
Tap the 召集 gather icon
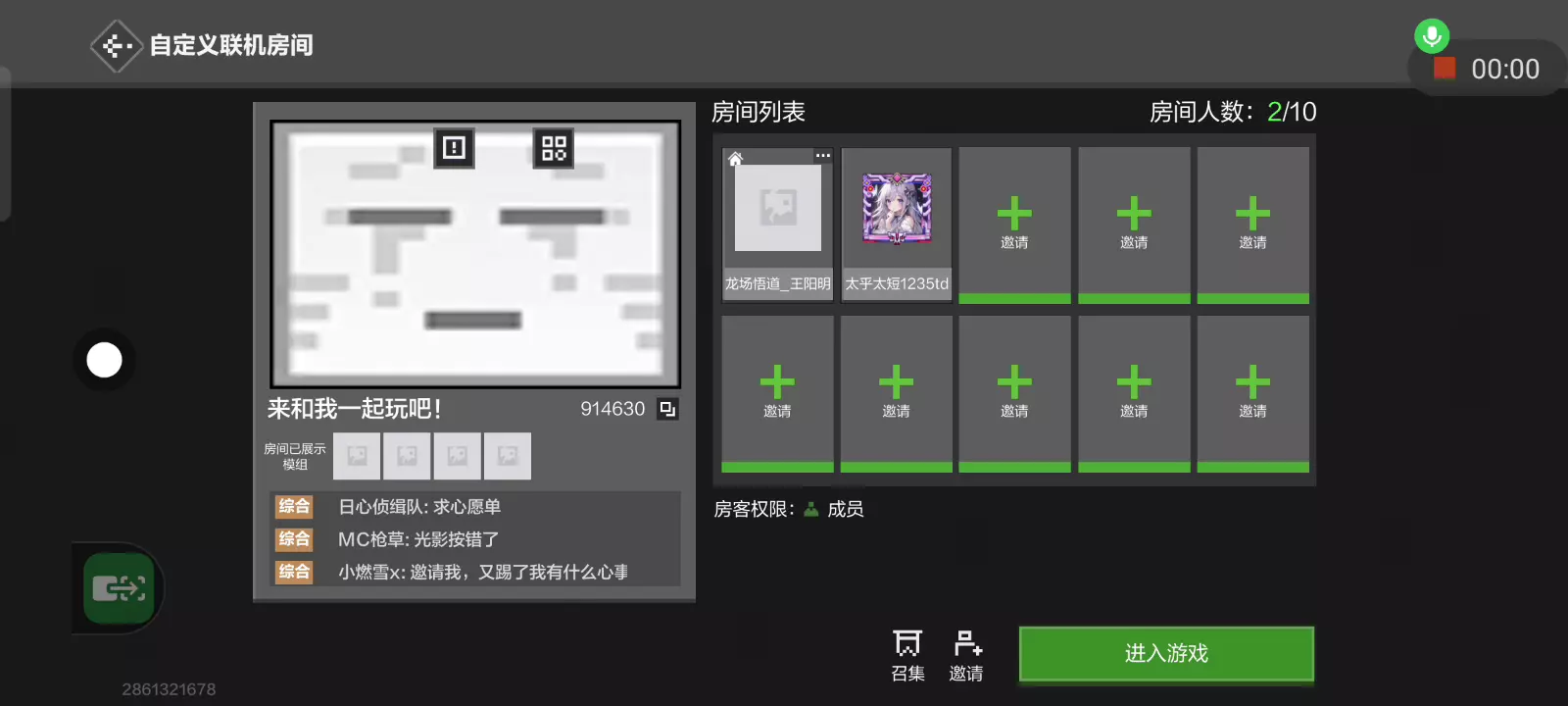907,655
